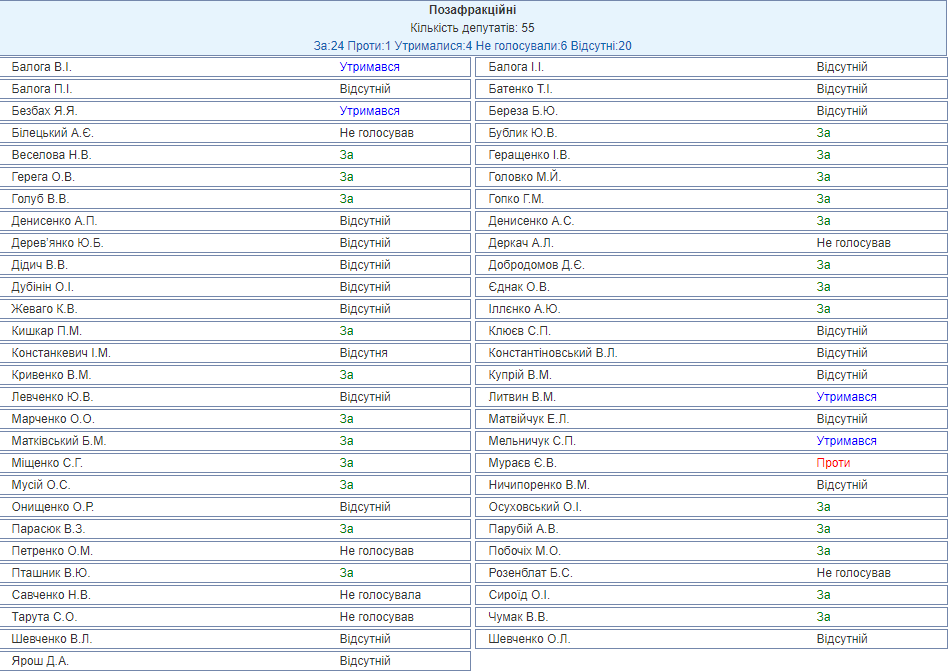The width and height of the screenshot is (948, 671).
Task: Select deputy name Балога В.І.
Action: [x=42, y=67]
